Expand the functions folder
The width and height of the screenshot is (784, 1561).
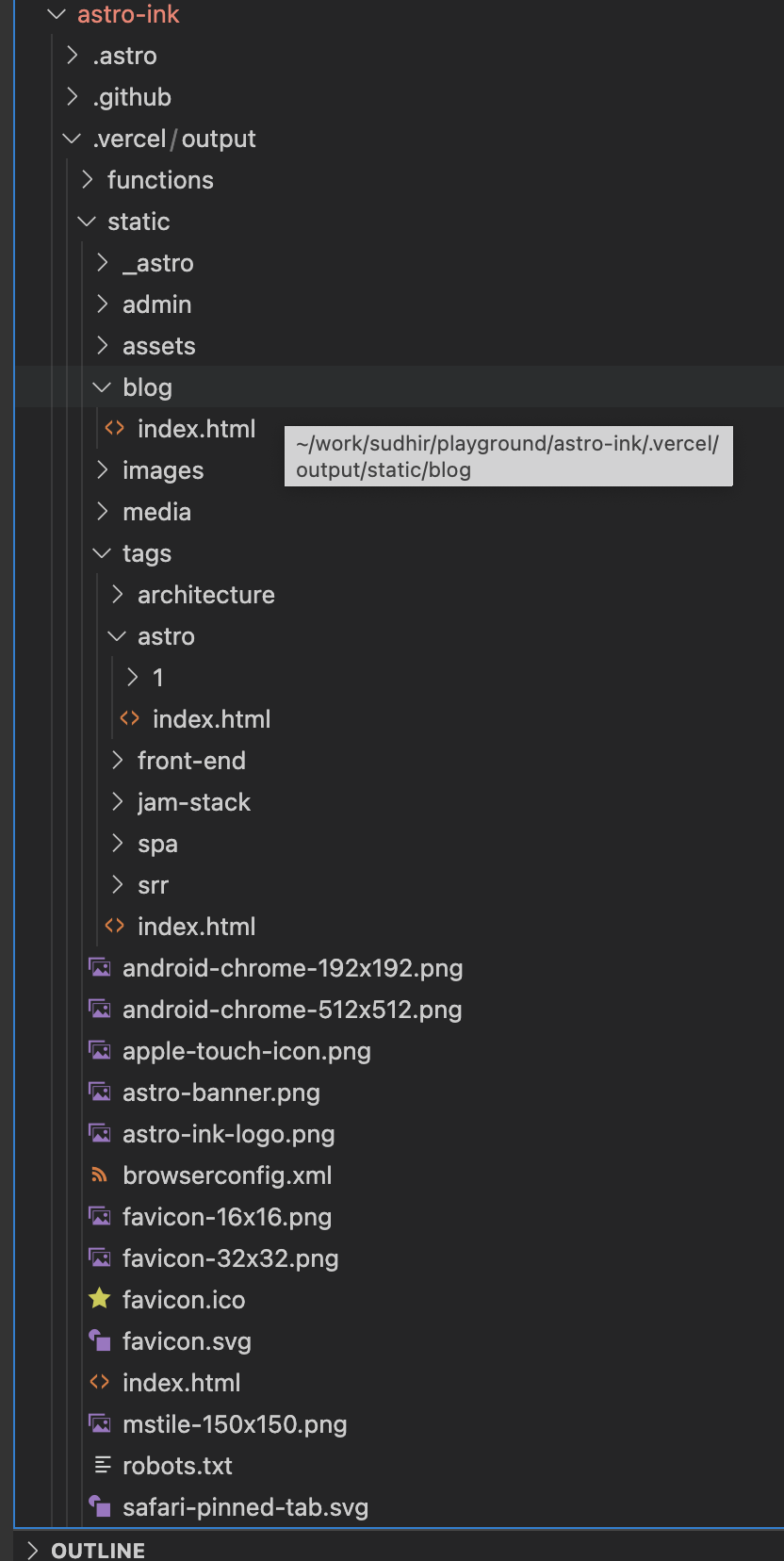tap(87, 179)
